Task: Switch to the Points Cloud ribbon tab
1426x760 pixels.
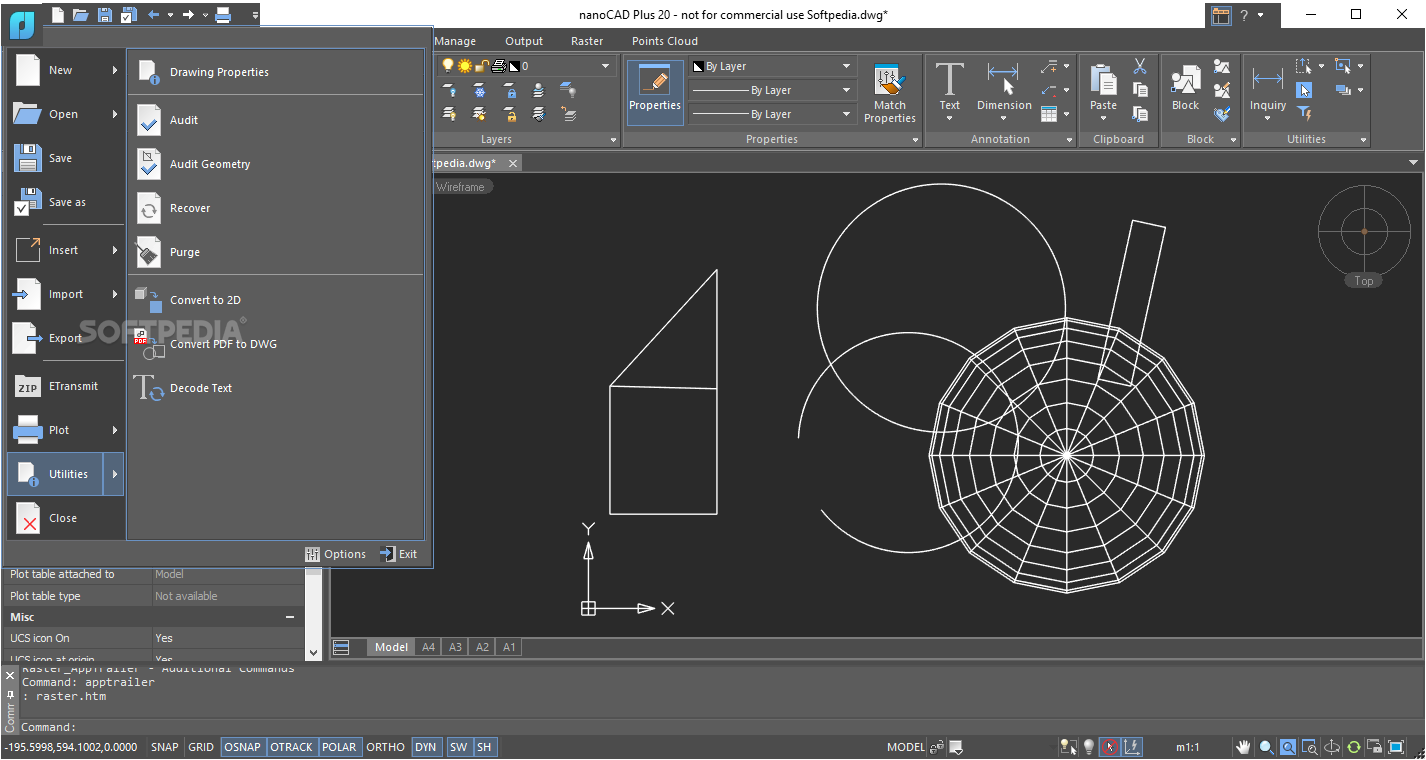Action: 665,41
